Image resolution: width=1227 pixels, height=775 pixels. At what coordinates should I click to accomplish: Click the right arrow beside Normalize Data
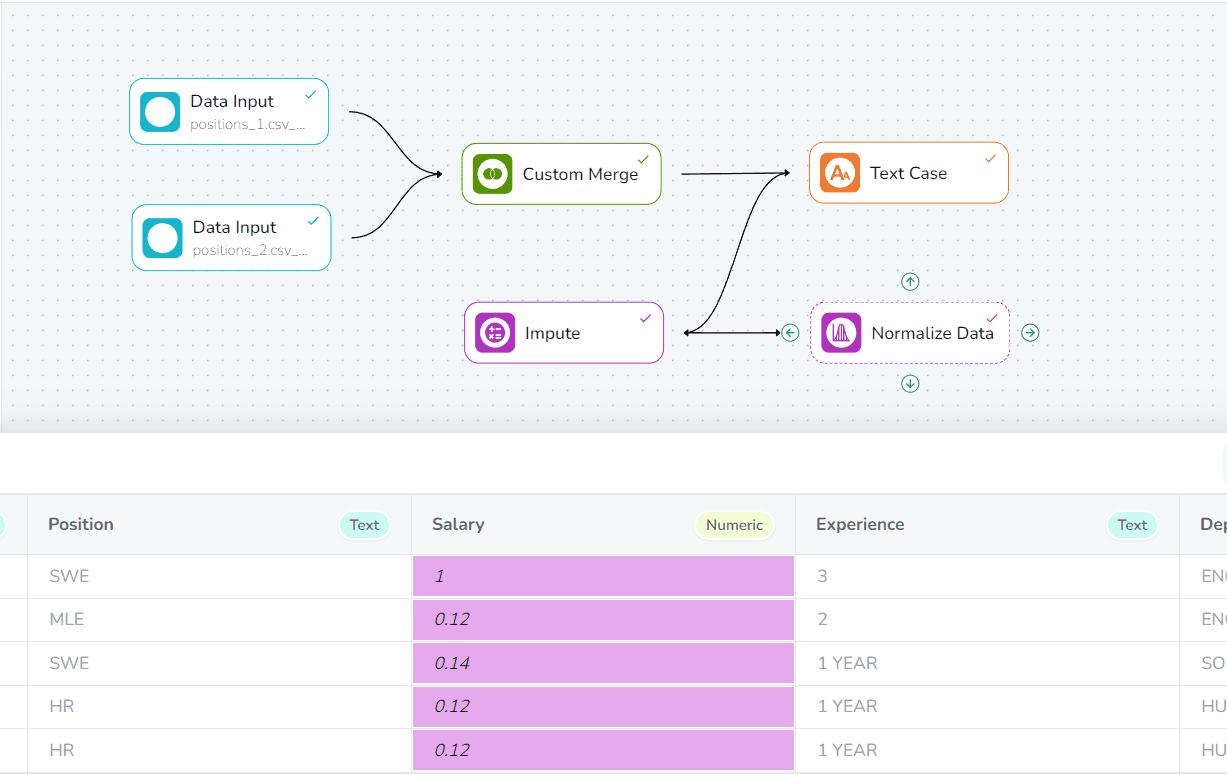(1030, 332)
